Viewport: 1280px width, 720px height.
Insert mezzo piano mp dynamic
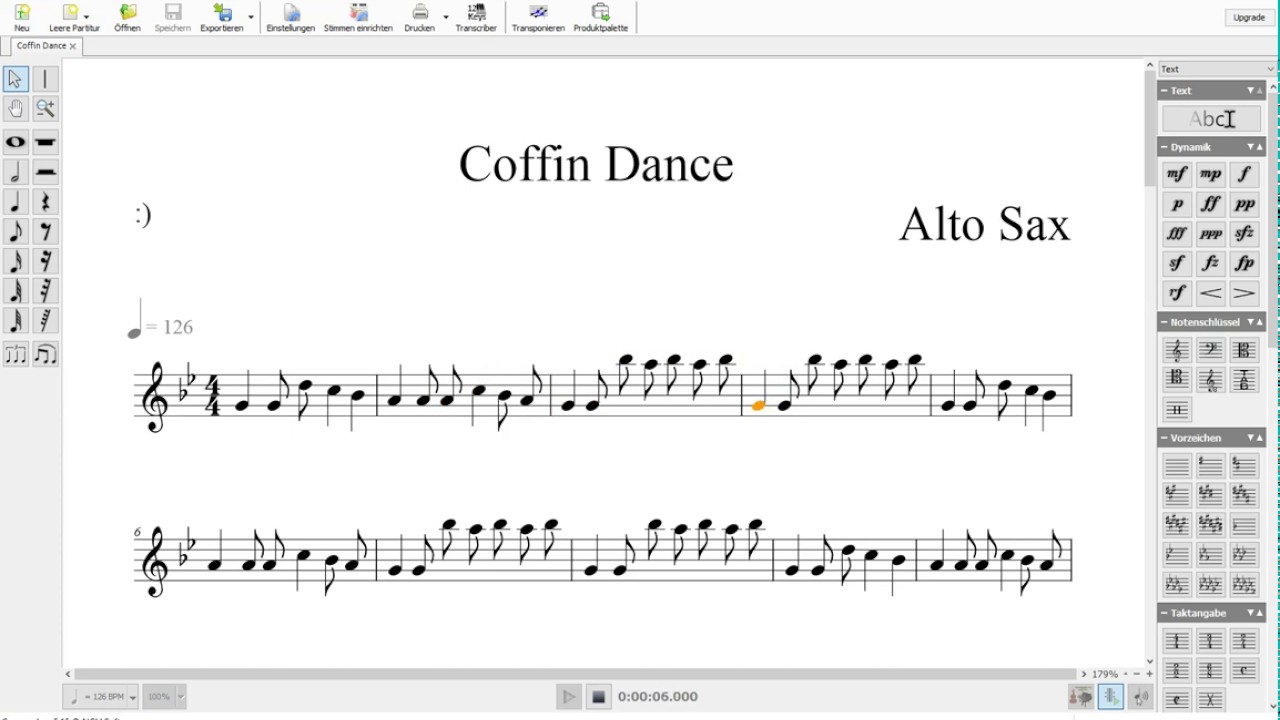tap(1211, 174)
